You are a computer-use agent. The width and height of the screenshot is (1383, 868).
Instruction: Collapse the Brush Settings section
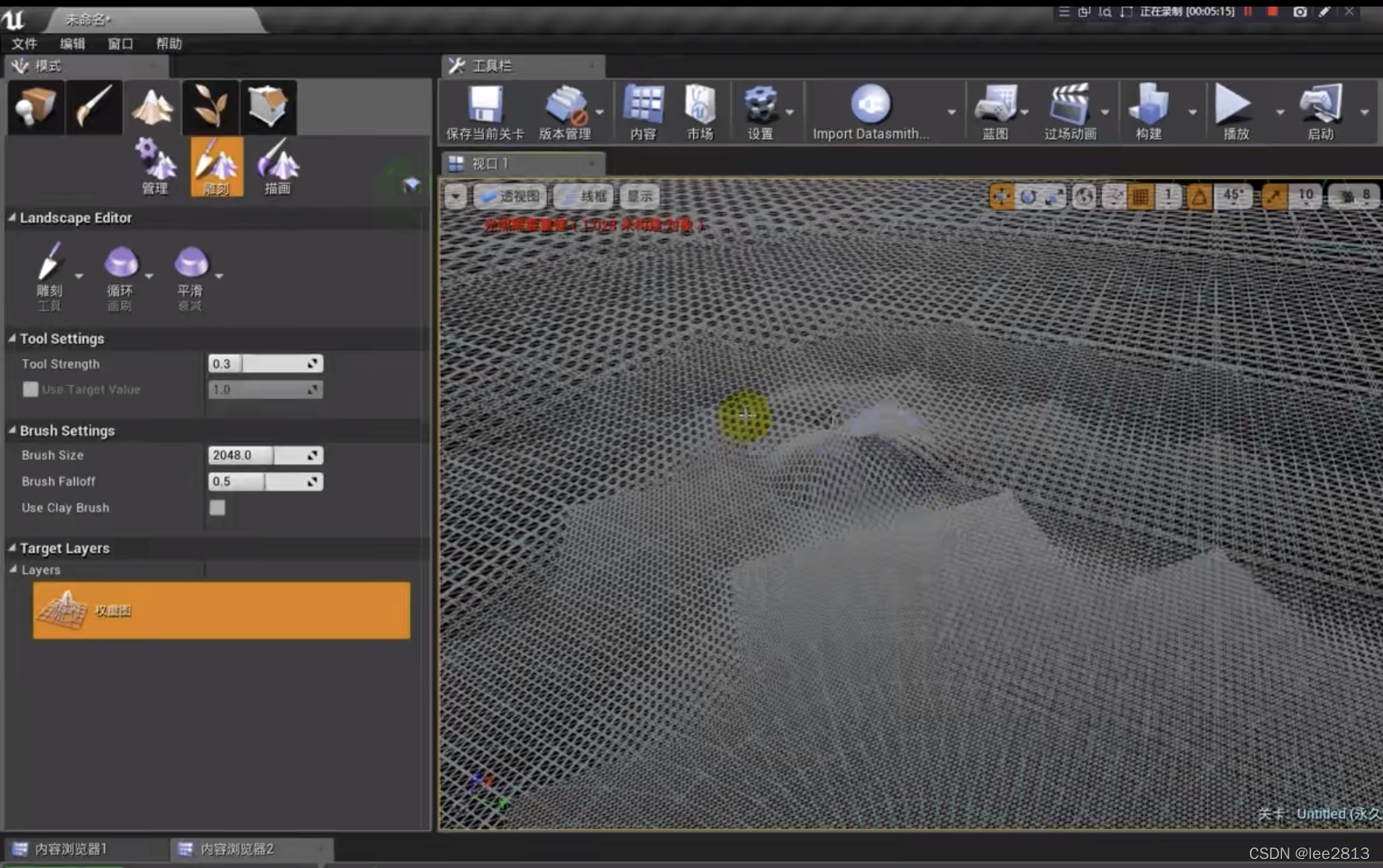[11, 430]
